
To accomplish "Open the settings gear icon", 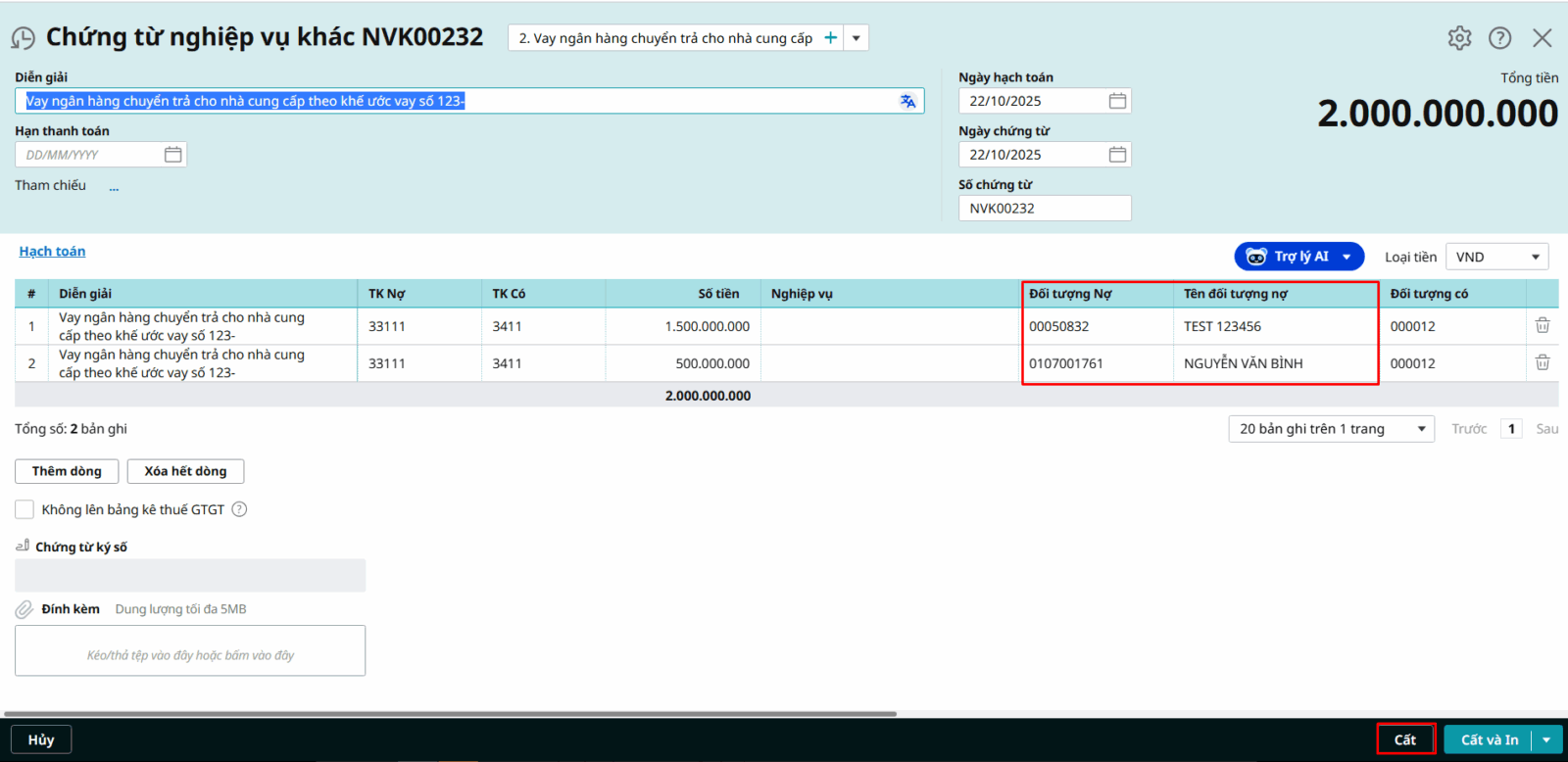I will click(x=1459, y=38).
